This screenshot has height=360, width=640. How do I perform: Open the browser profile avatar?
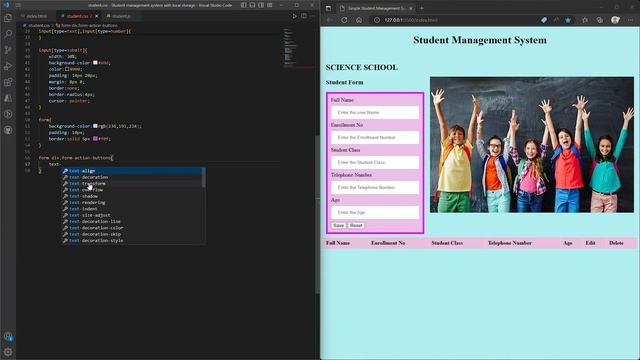coord(615,20)
